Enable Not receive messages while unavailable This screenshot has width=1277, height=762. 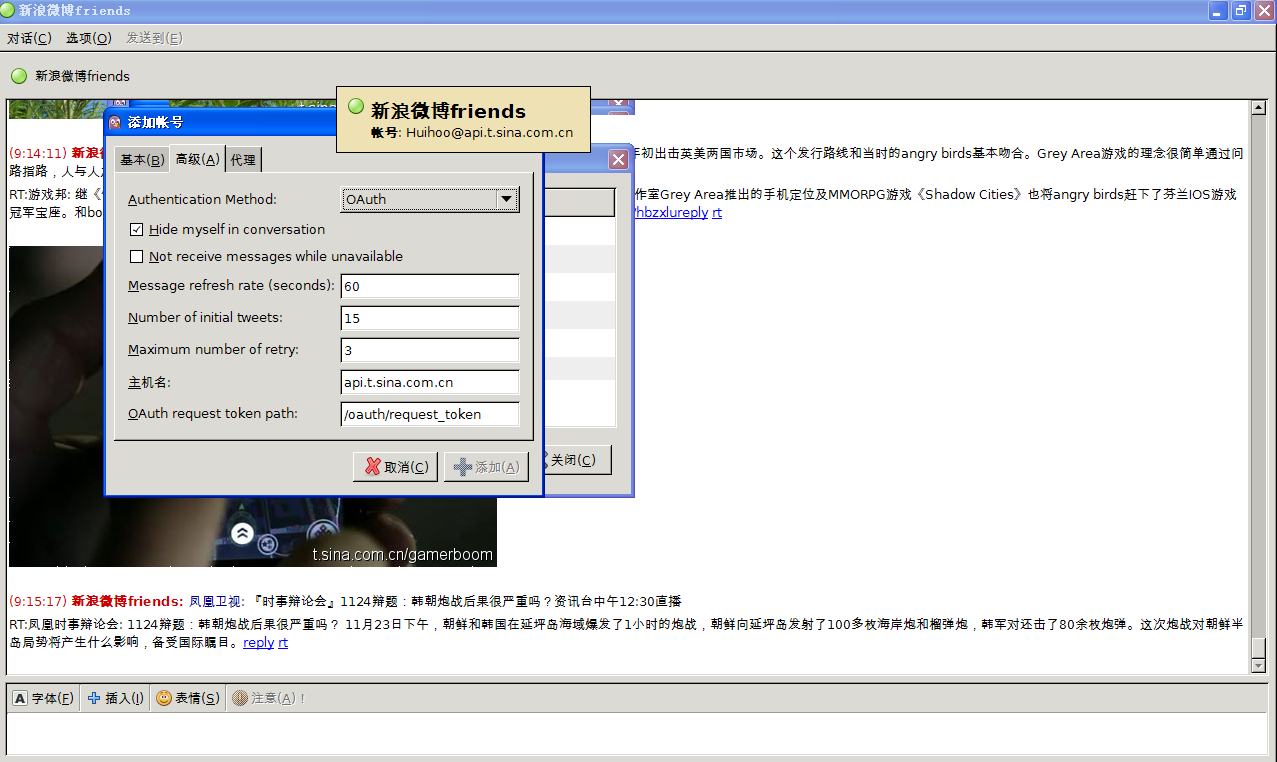coord(137,257)
